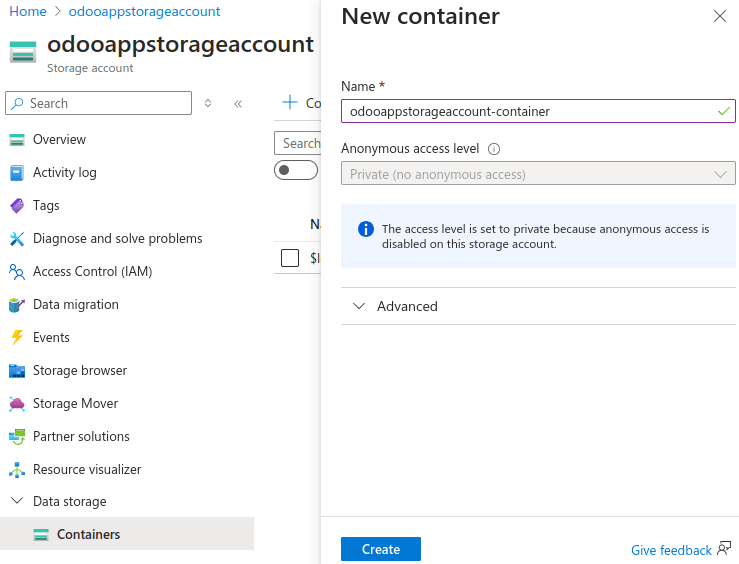Expand the Advanced section
Viewport: 739px width, 564px height.
[x=406, y=306]
